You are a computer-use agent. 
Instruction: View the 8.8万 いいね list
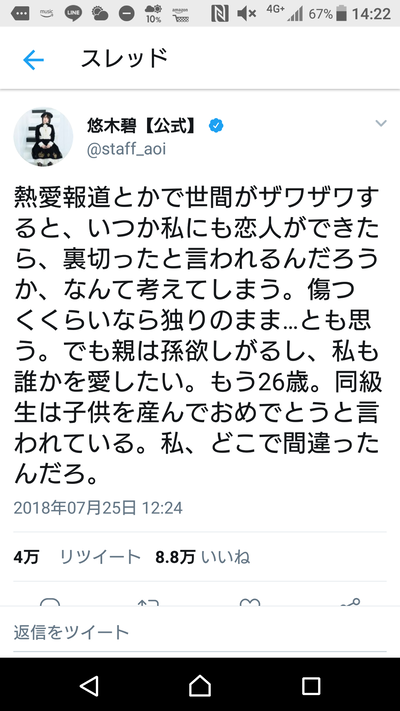203,557
